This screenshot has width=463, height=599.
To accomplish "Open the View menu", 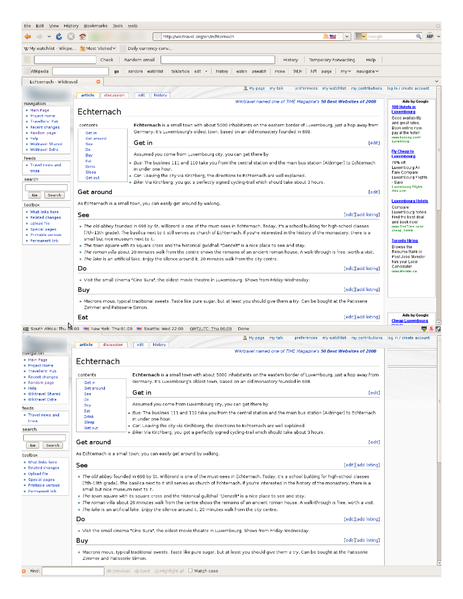I will 54,26.
